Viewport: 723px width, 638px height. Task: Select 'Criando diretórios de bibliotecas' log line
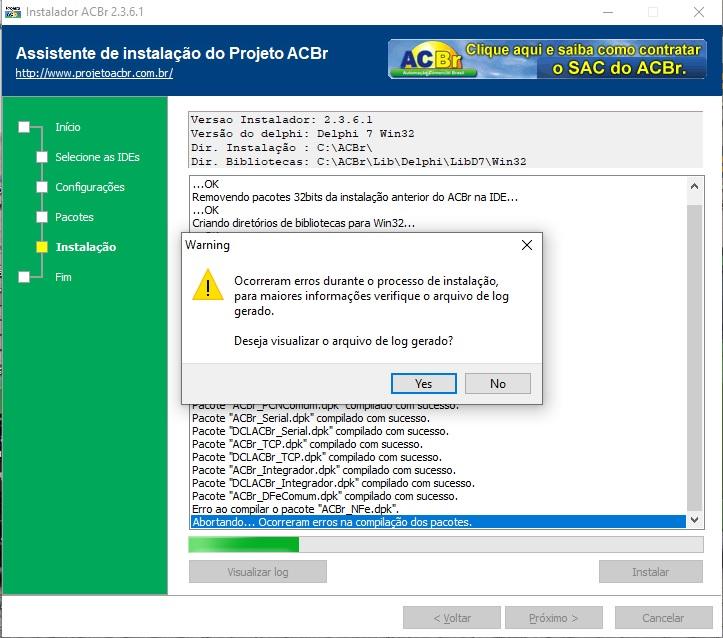tap(438, 223)
